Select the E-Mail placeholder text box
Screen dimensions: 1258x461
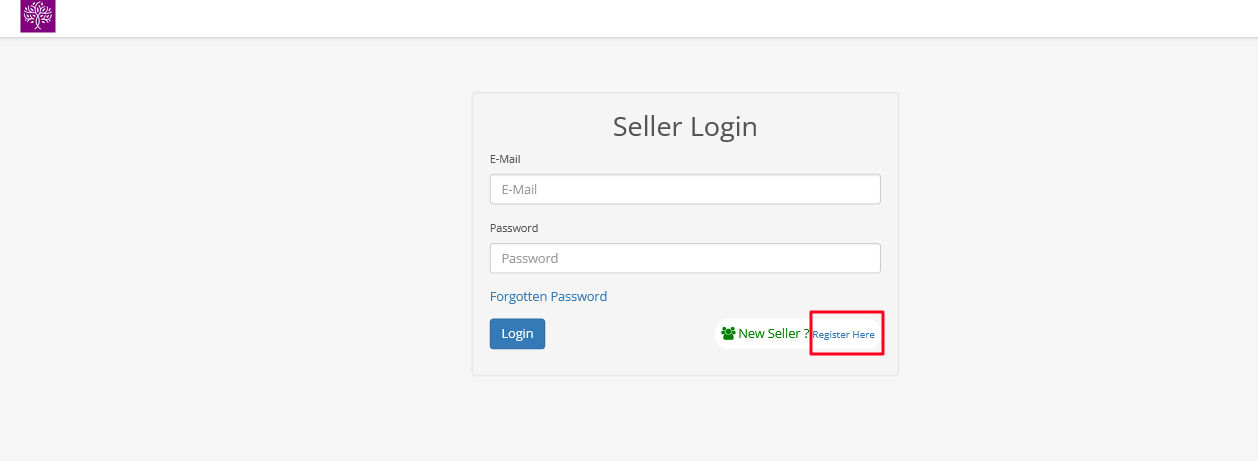tap(685, 189)
